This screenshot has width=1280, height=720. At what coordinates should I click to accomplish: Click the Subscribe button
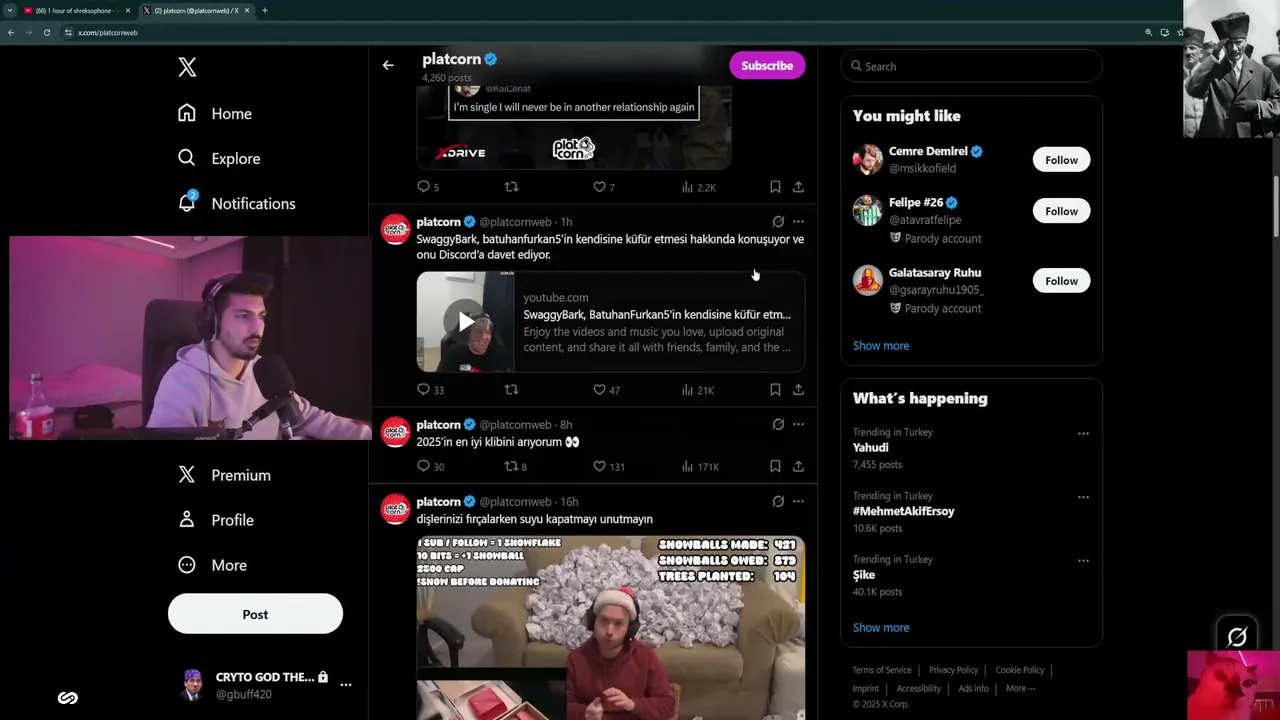[767, 65]
